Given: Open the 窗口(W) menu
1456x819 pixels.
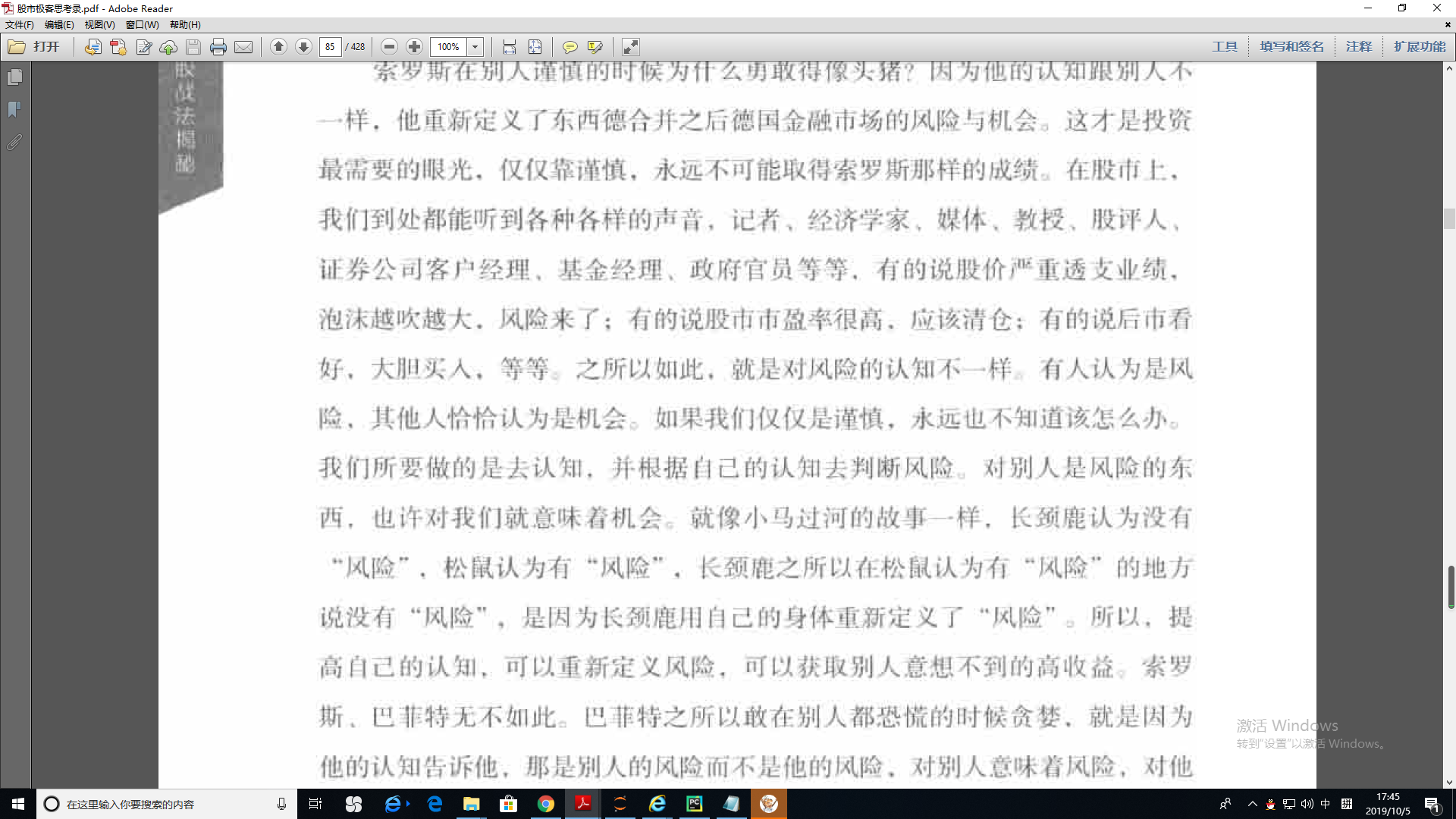Looking at the screenshot, I should pos(142,25).
